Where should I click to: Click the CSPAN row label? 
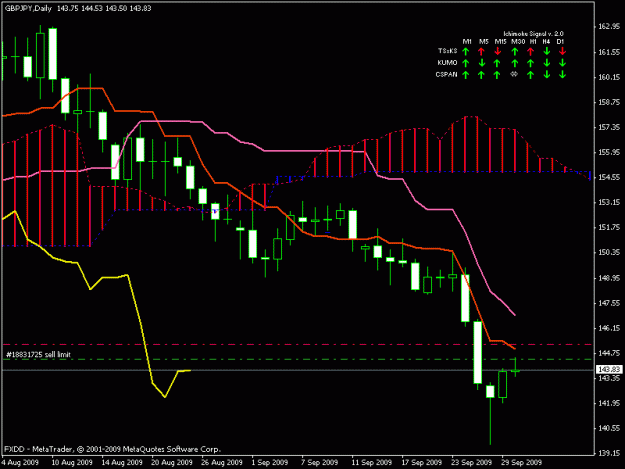pos(446,74)
